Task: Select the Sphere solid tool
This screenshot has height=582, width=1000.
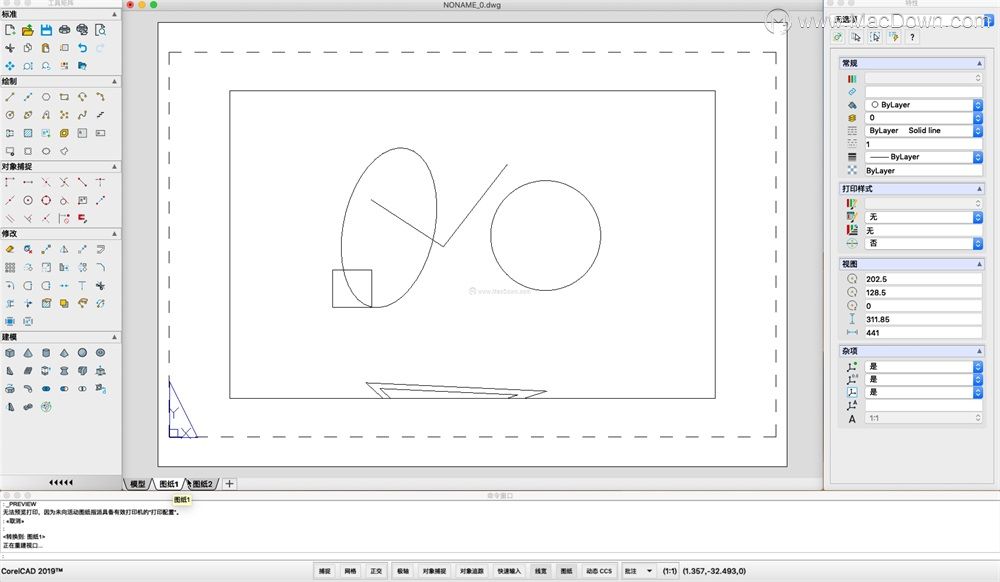Action: click(82, 353)
